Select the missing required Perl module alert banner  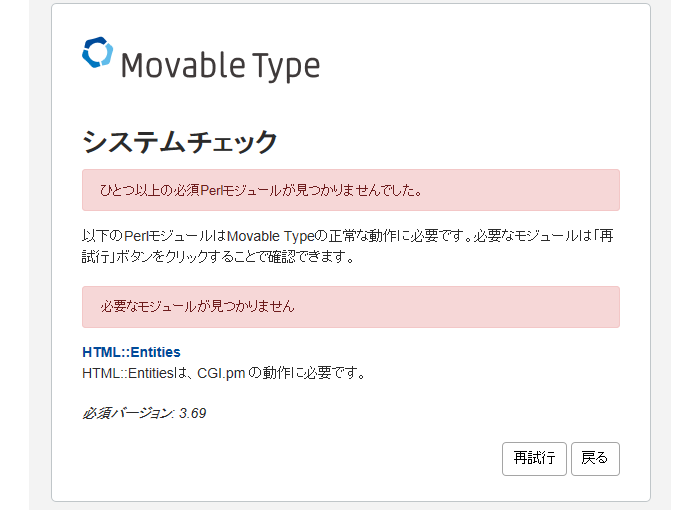(x=350, y=190)
